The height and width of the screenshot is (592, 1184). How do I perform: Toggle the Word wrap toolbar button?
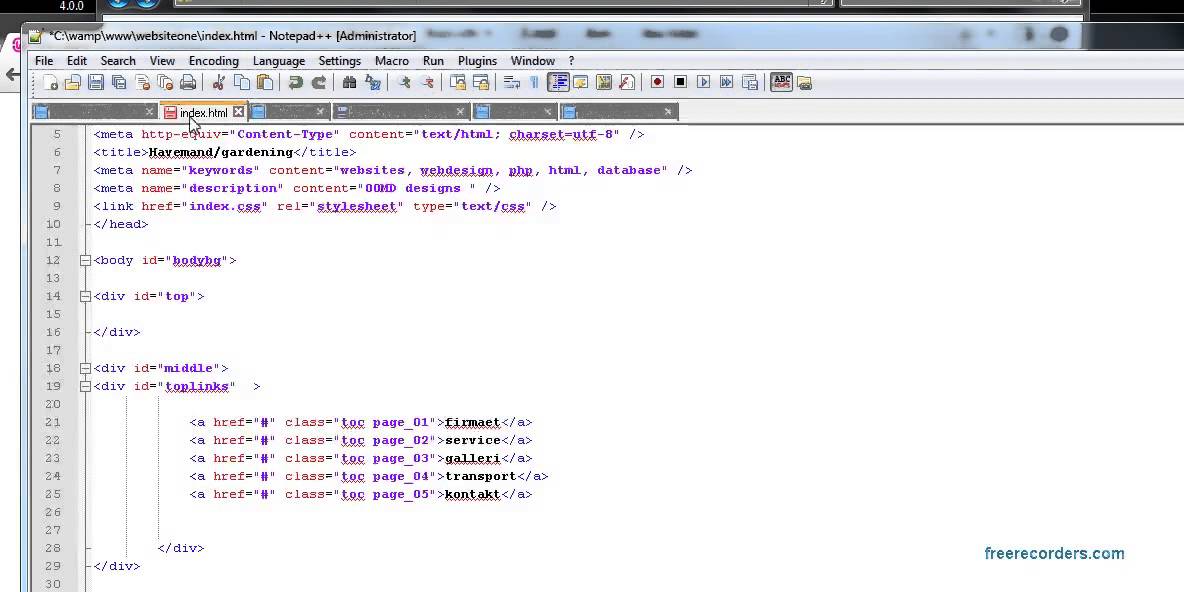click(x=512, y=83)
